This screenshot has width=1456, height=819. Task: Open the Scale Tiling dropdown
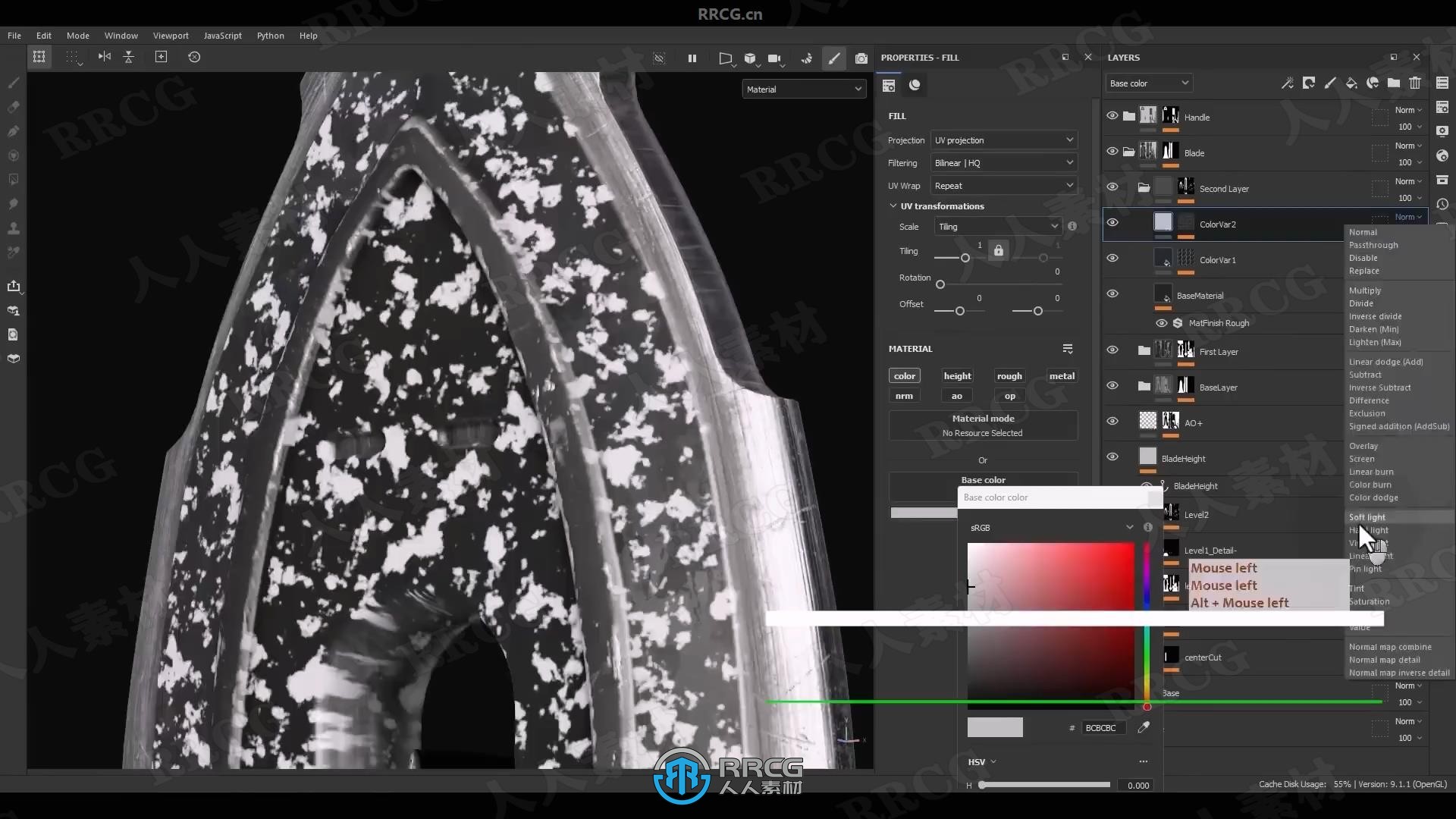click(x=997, y=227)
